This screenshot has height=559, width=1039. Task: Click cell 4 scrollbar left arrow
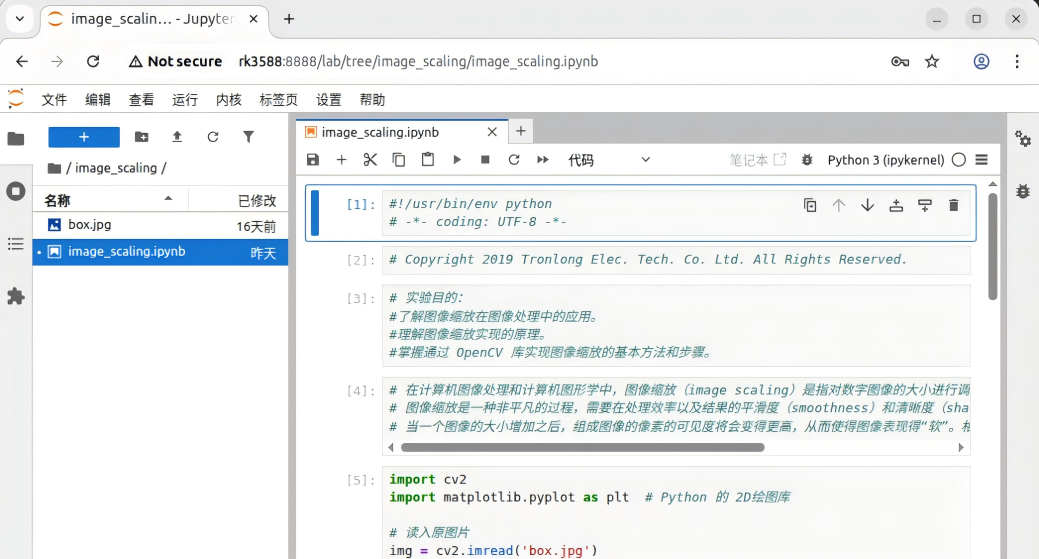coord(391,448)
